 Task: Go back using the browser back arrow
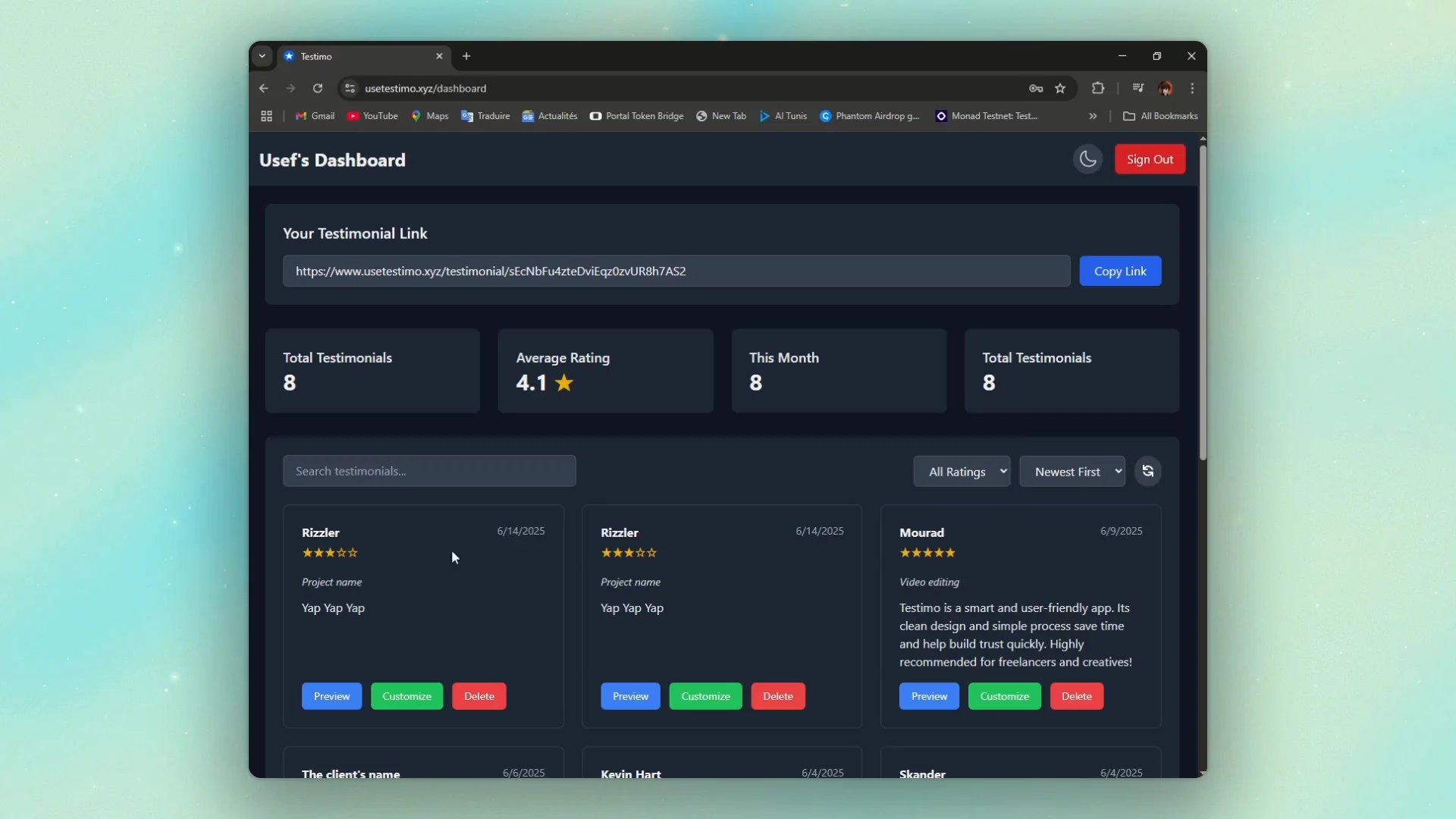[x=263, y=88]
